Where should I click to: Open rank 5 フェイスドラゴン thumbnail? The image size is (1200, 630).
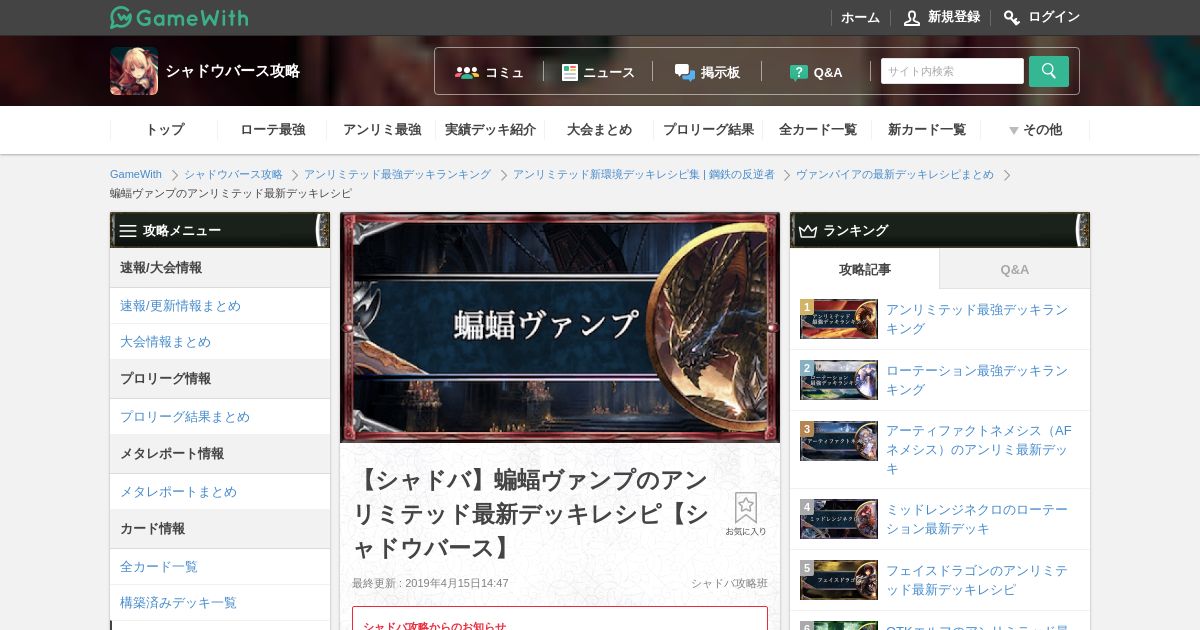pyautogui.click(x=839, y=580)
